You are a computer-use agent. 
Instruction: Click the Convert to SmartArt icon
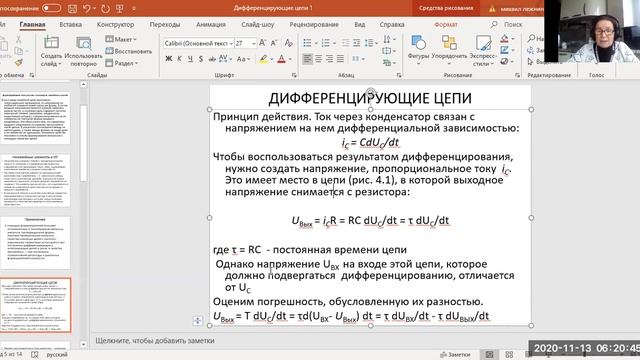point(387,63)
